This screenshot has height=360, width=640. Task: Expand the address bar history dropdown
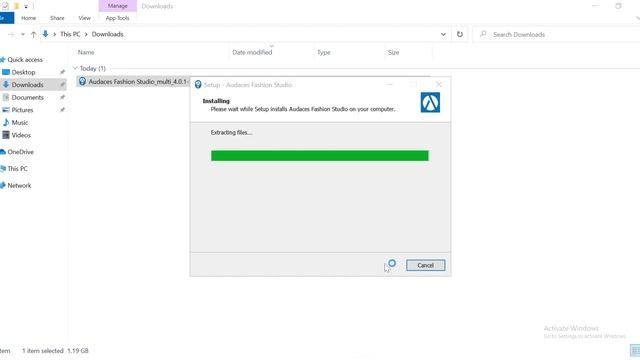pos(443,34)
